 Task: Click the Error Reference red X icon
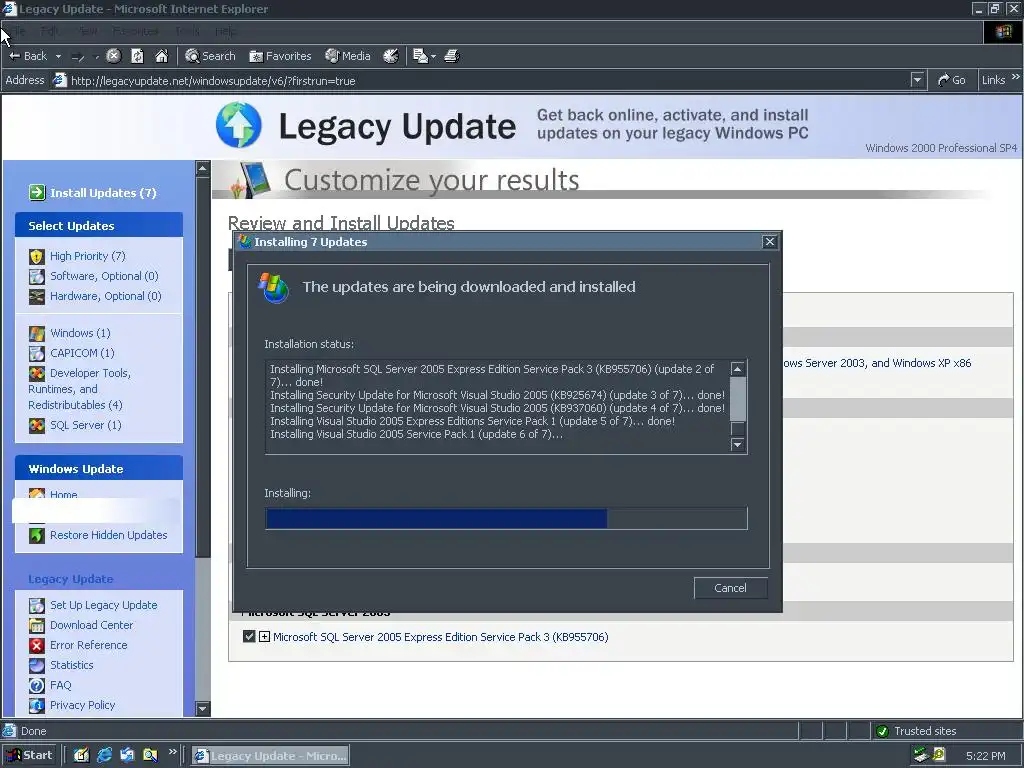[37, 645]
